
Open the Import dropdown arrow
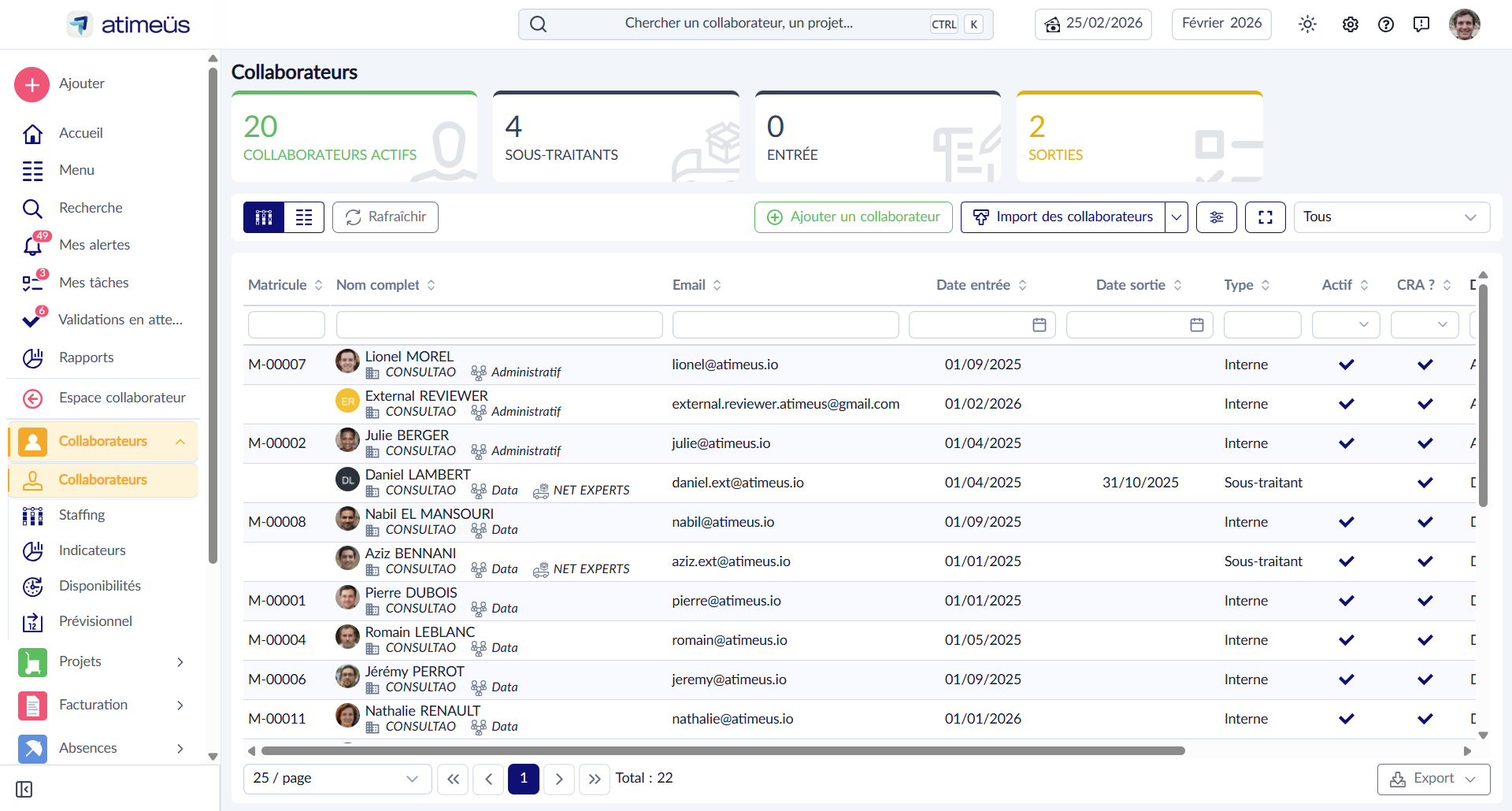1177,217
